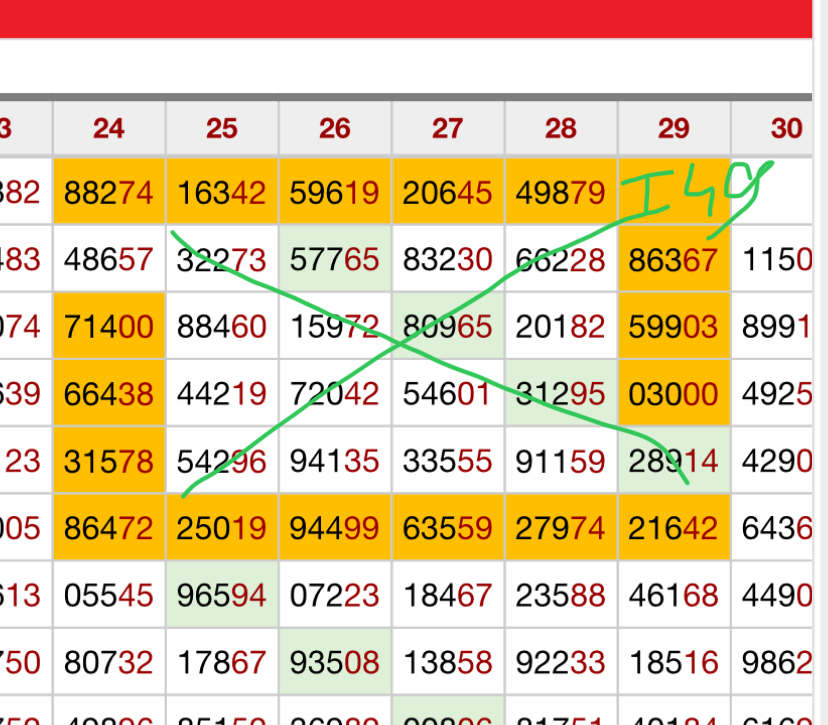
Task: Select the cell 63559
Action: coord(448,528)
